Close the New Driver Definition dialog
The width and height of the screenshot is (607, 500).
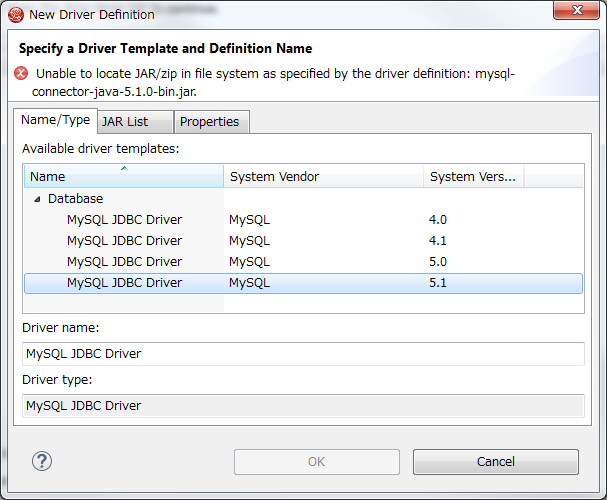576,10
